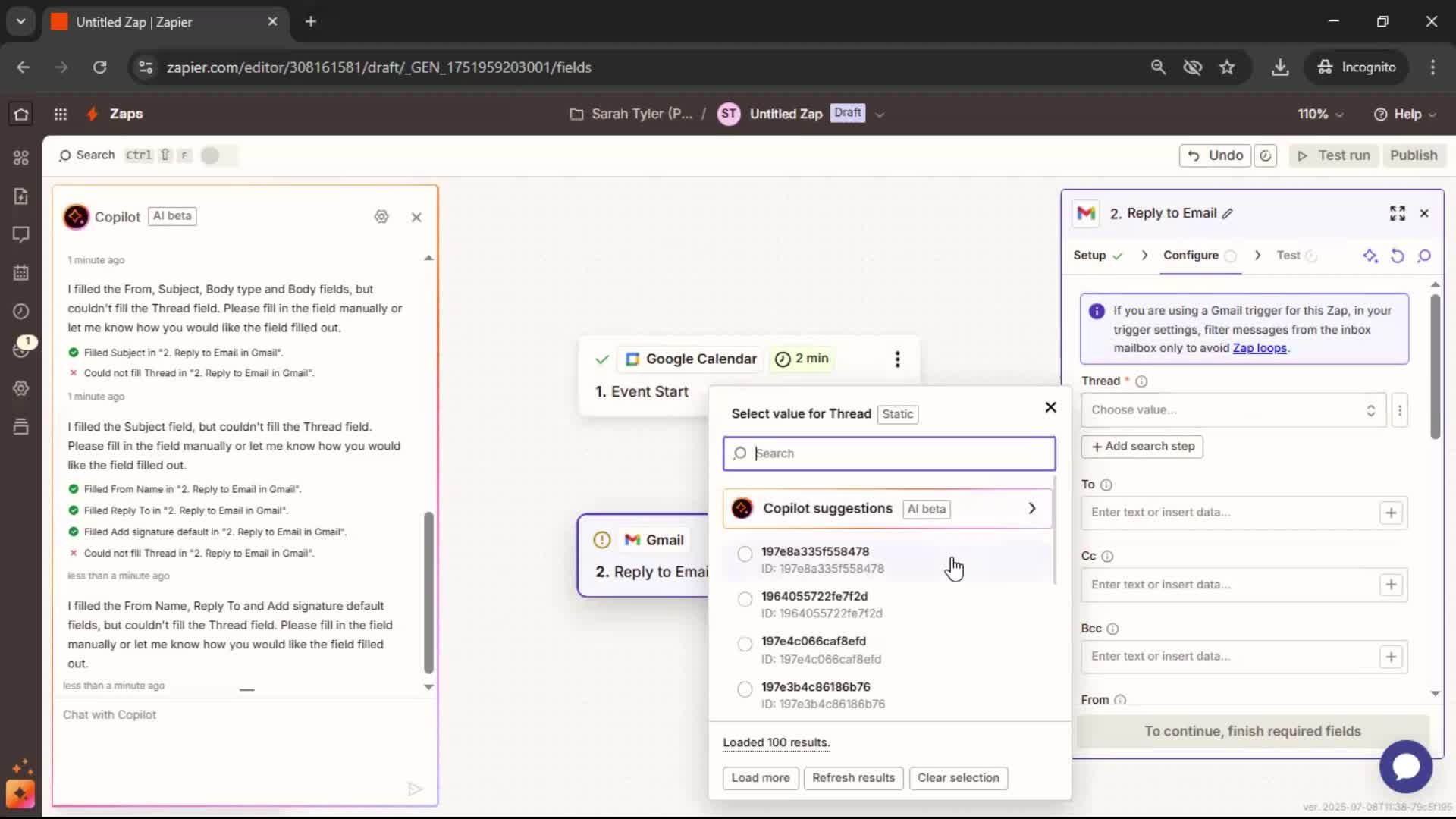Viewport: 1456px width, 819px height.
Task: Click Clear selection
Action: pos(958,778)
